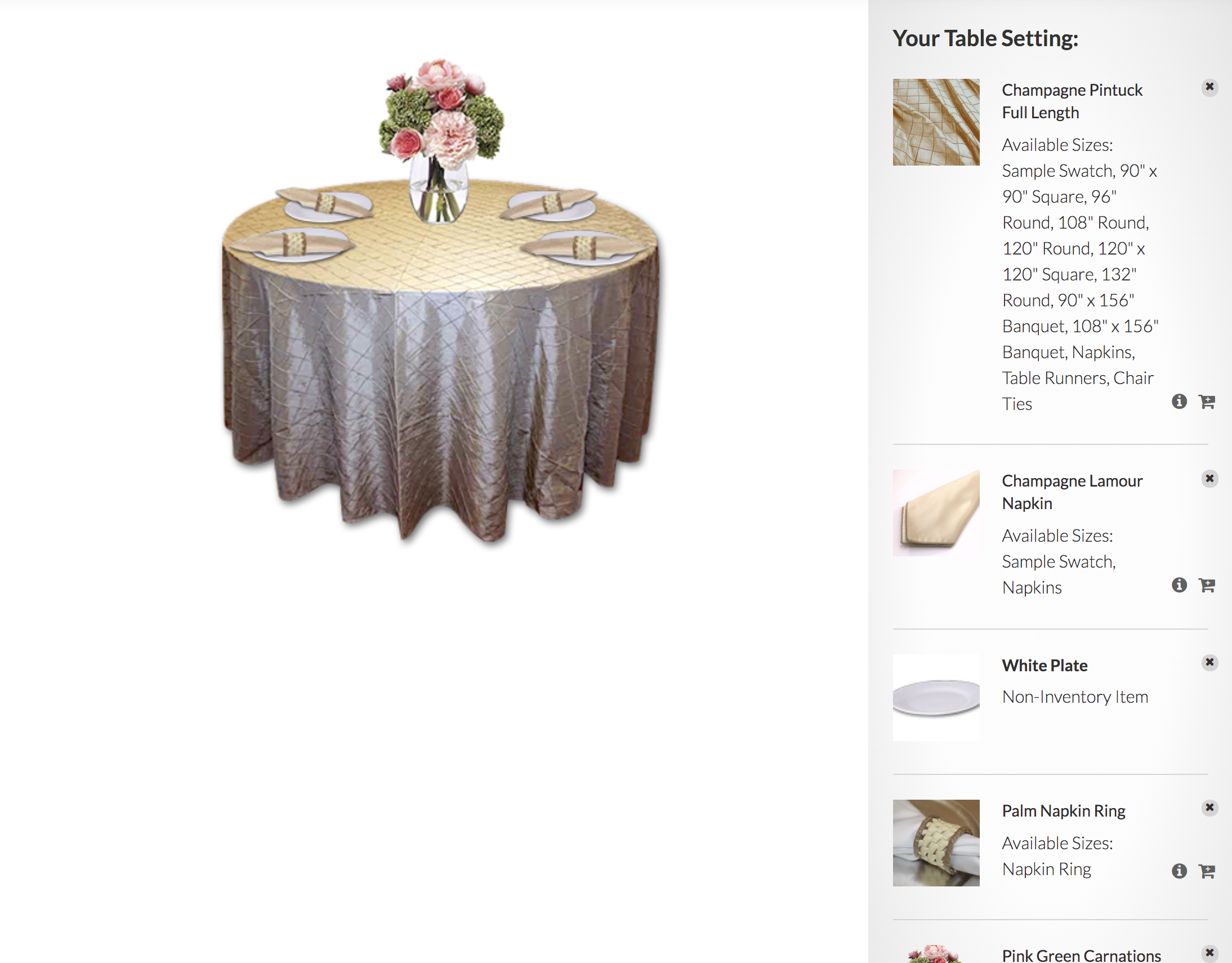The image size is (1232, 963).
Task: Select the White Plate thumbnail
Action: click(936, 697)
